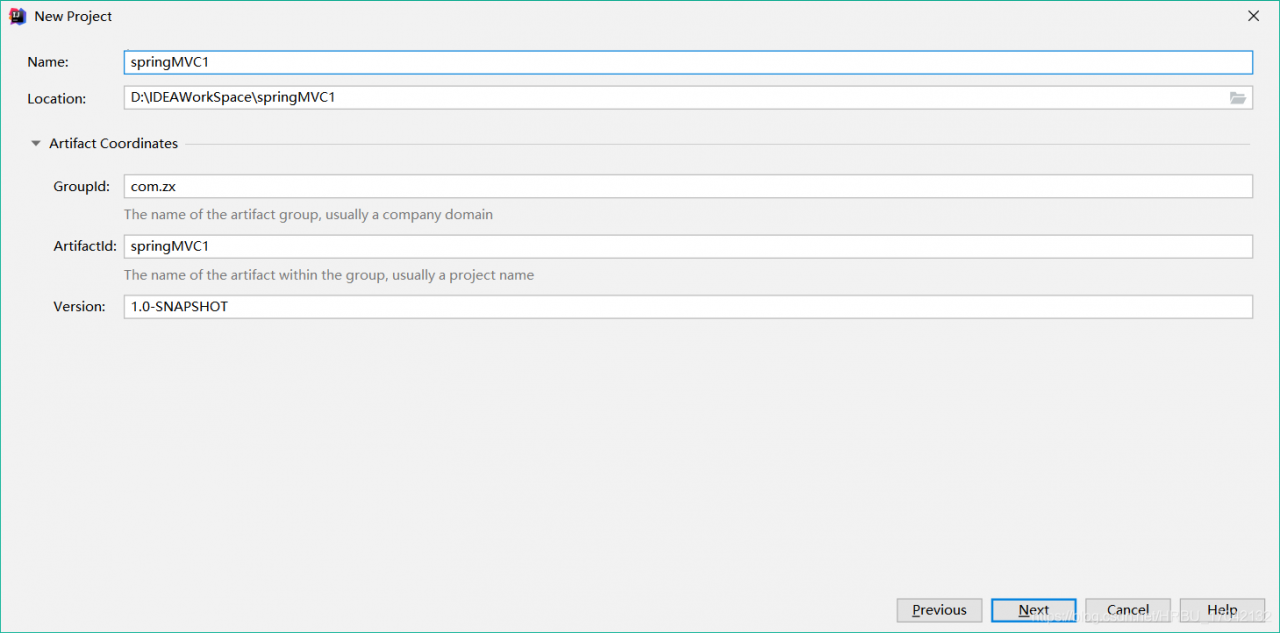Click the "Location:" label
The height and width of the screenshot is (633, 1280).
coord(57,99)
